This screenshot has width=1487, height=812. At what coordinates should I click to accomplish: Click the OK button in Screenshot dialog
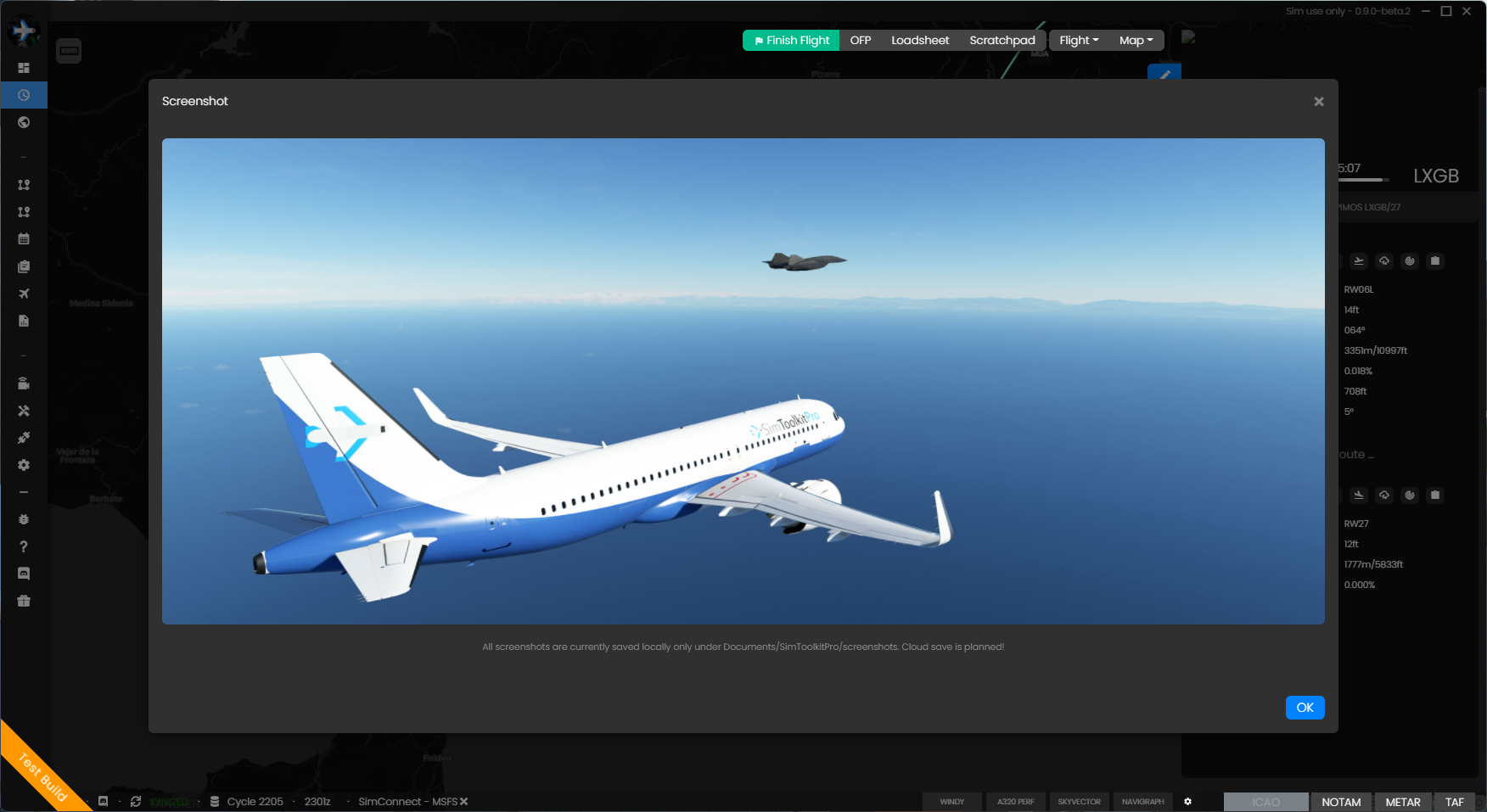(1305, 708)
